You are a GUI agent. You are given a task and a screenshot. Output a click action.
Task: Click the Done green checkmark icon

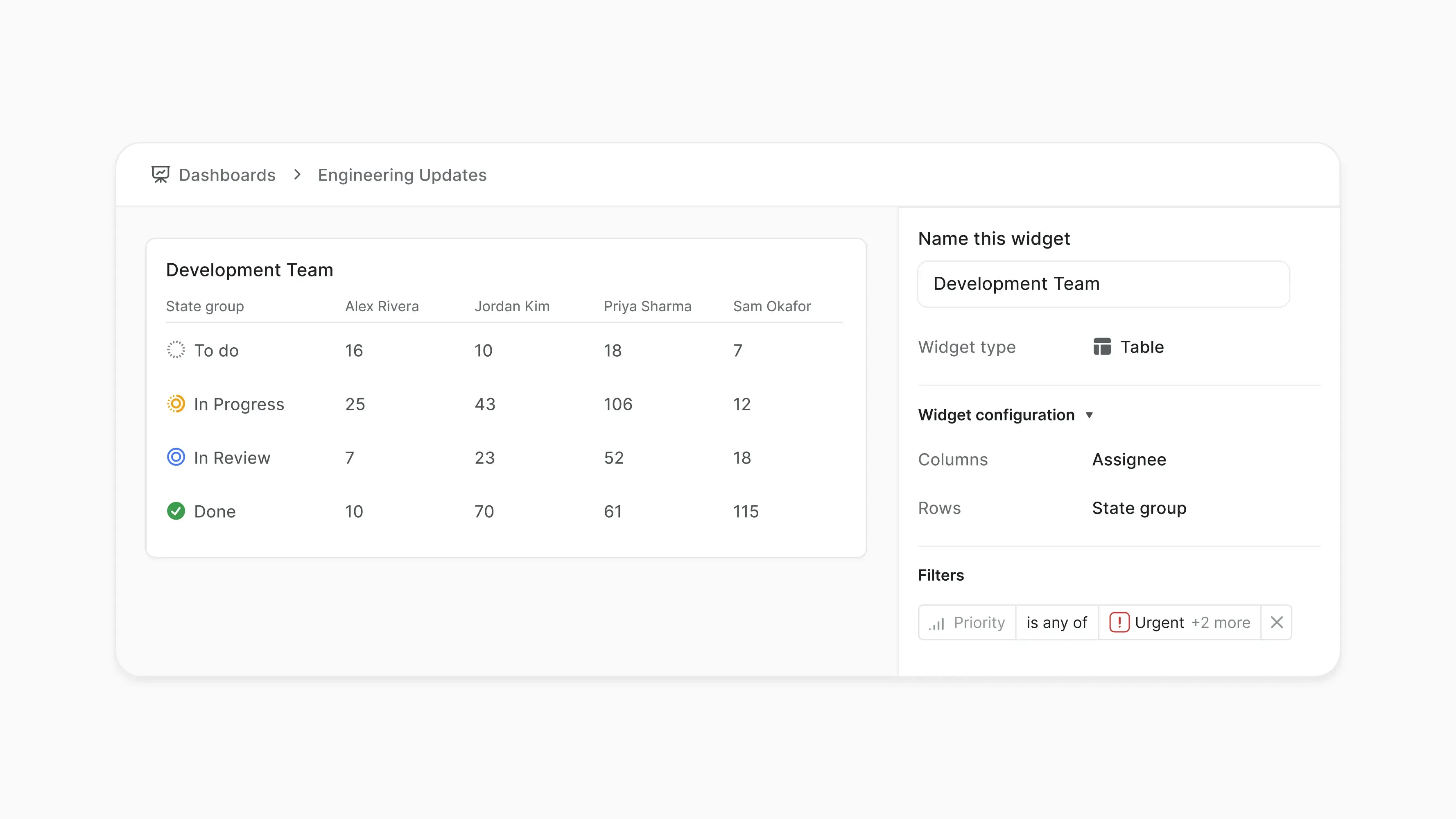(x=176, y=511)
